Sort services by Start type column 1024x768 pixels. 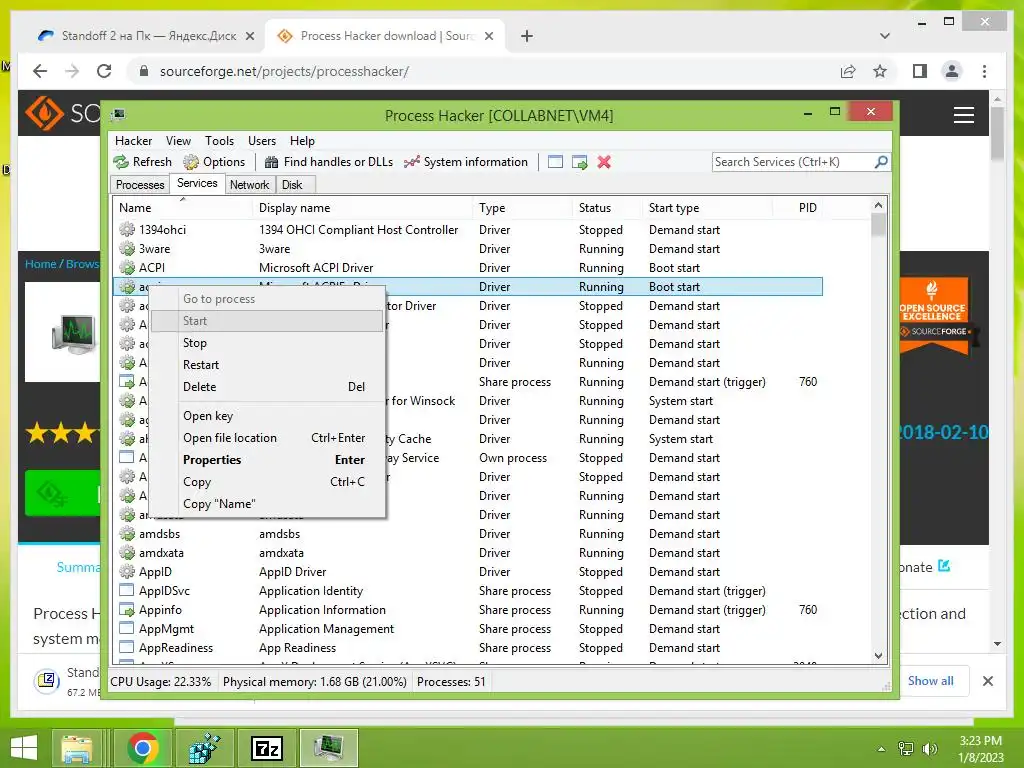[x=707, y=208]
